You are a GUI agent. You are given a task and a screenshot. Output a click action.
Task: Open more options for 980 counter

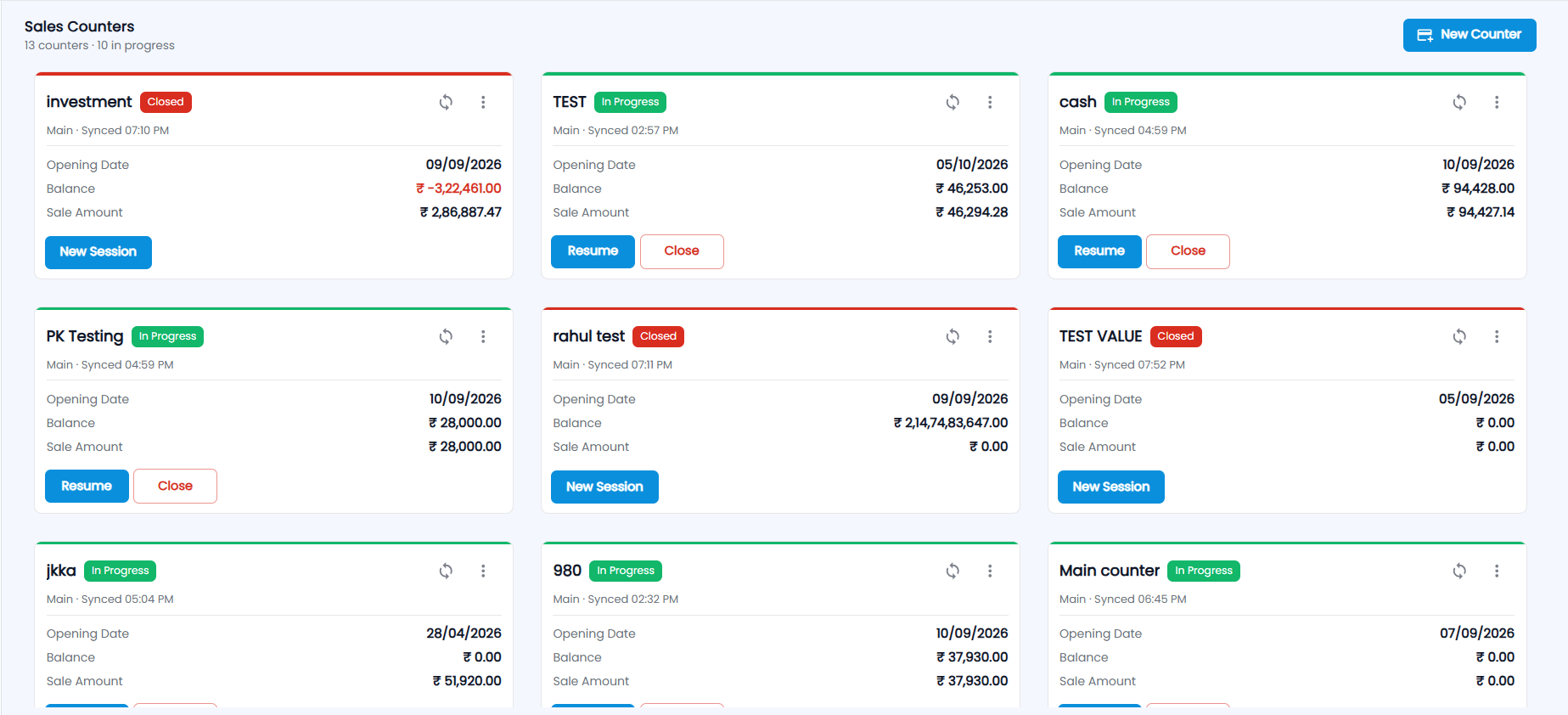[990, 571]
